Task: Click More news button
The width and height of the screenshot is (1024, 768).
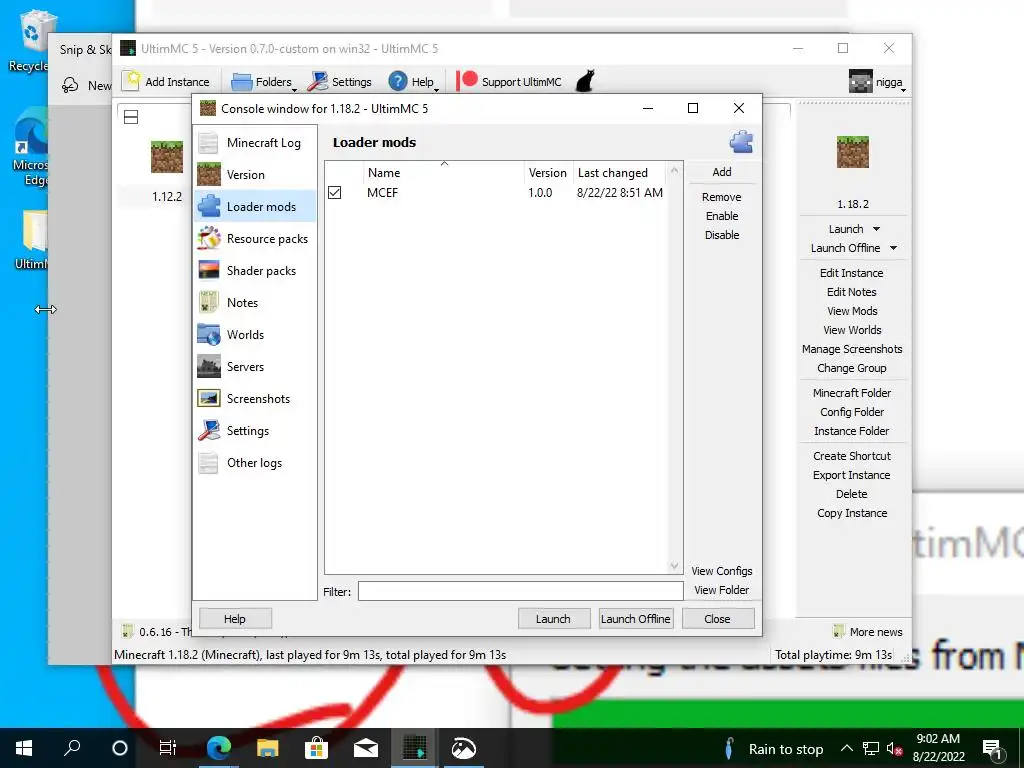Action: pos(868,632)
